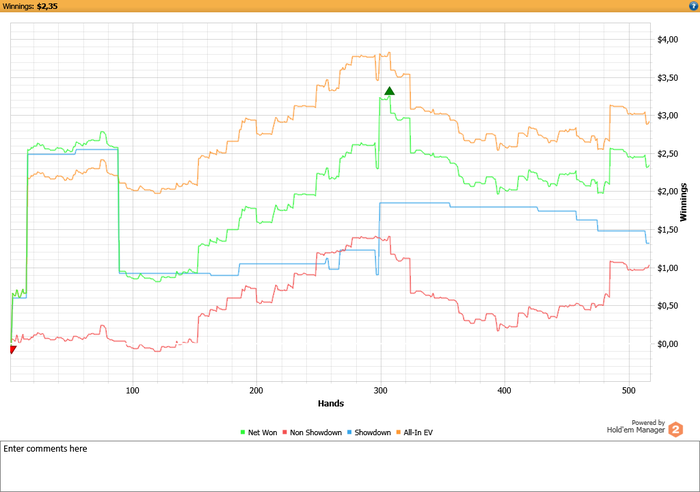Click the 400 hands axis label
The width and height of the screenshot is (700, 492).
coord(504,391)
